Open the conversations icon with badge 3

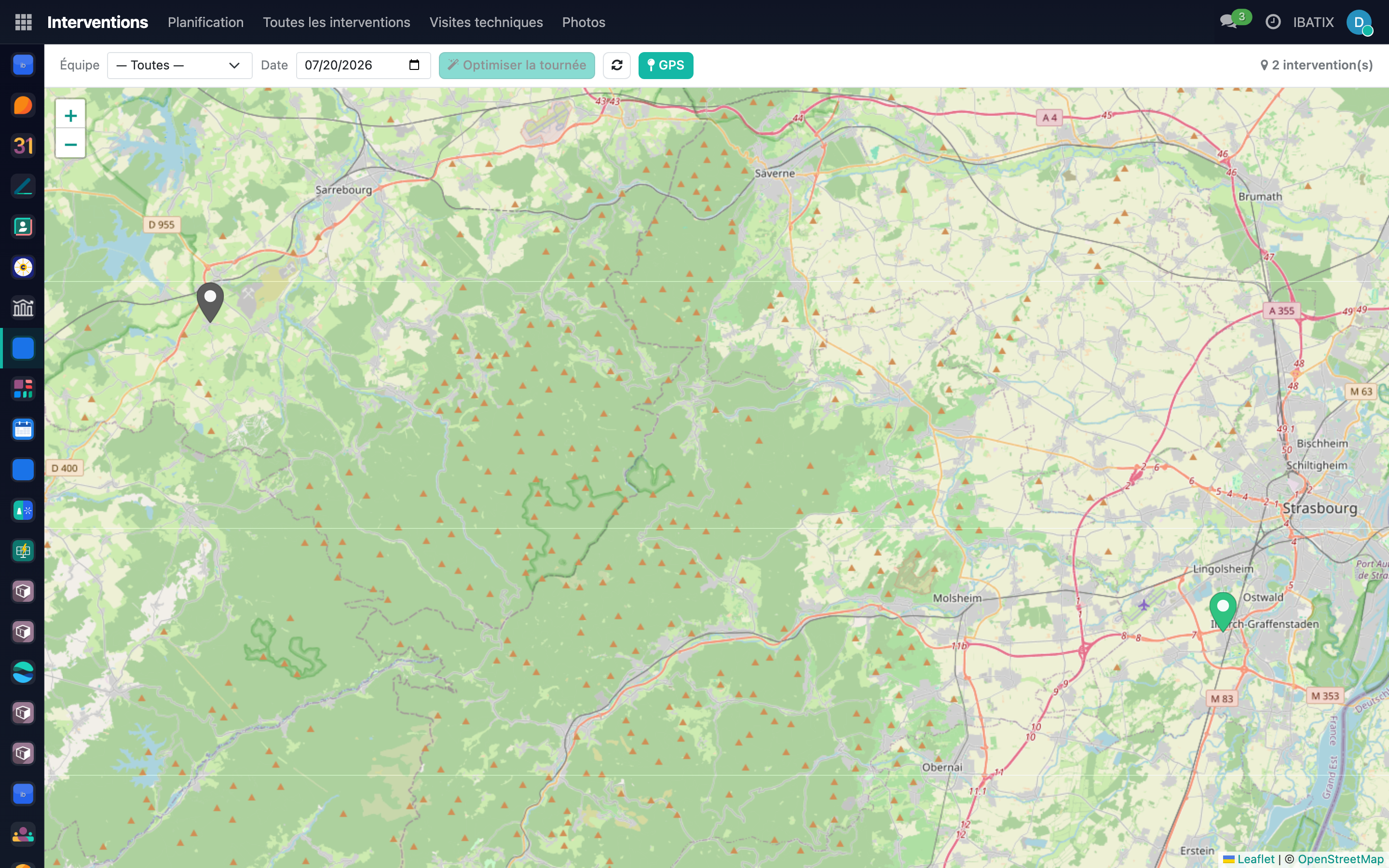tap(1235, 21)
